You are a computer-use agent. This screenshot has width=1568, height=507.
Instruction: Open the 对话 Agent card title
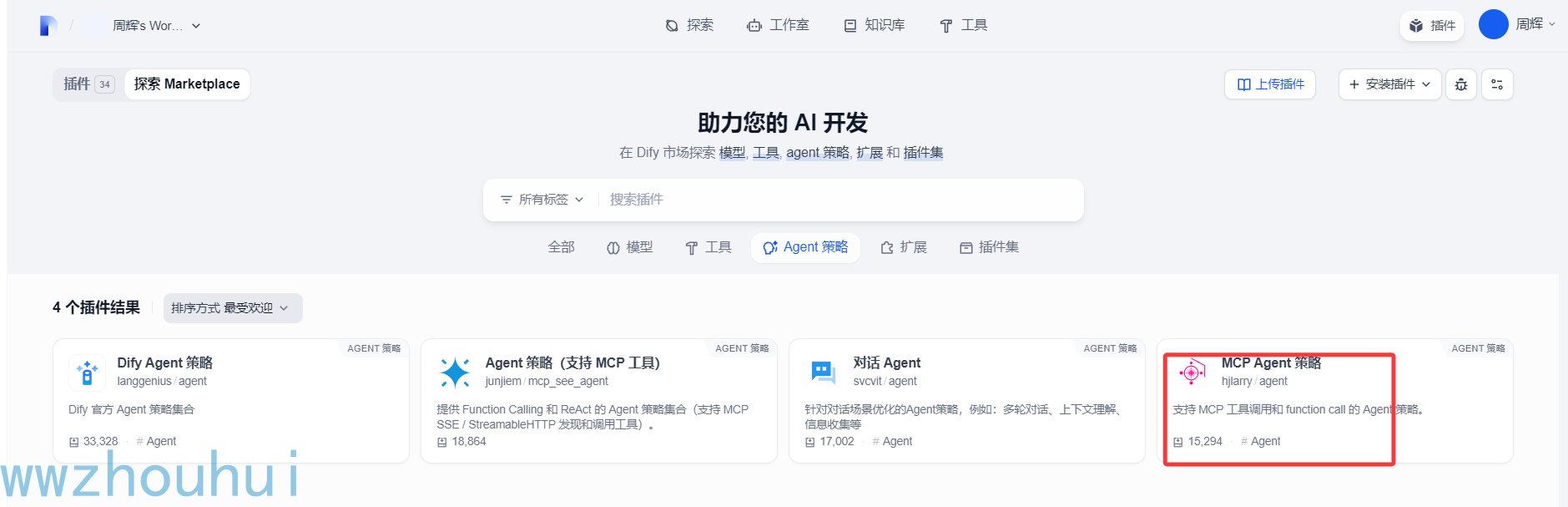coord(887,363)
